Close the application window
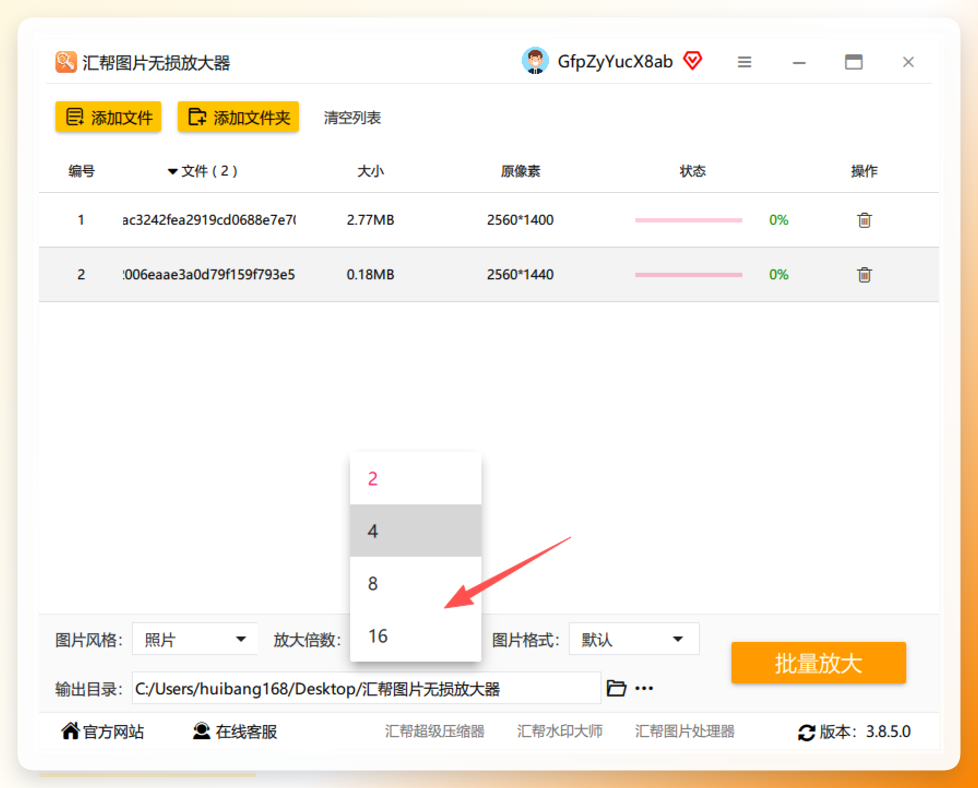 (x=908, y=62)
